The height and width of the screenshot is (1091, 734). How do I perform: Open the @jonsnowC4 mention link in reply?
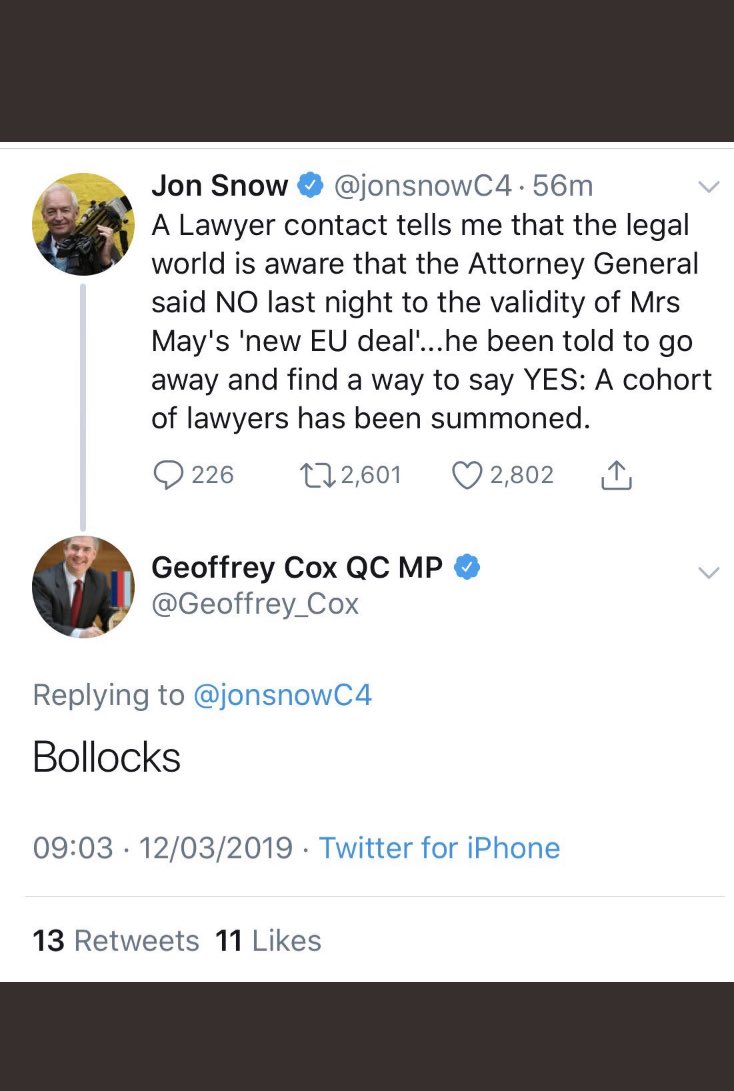(281, 695)
